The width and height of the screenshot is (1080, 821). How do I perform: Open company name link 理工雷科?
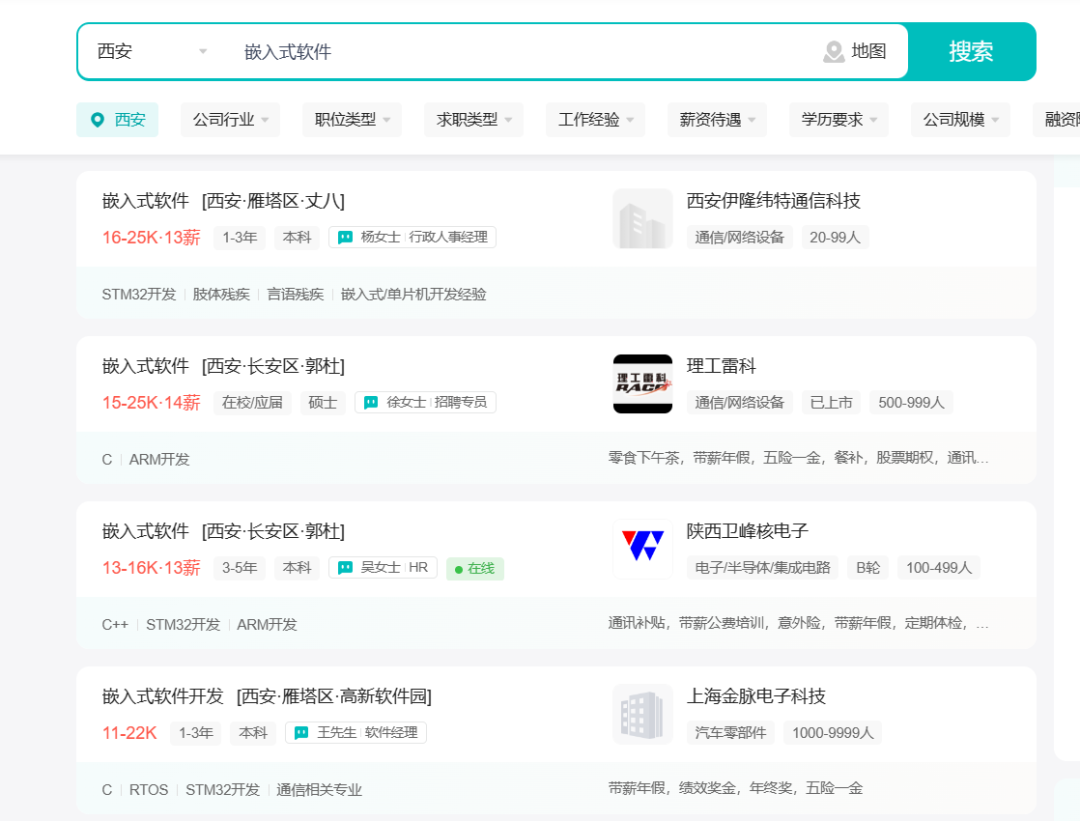click(721, 366)
